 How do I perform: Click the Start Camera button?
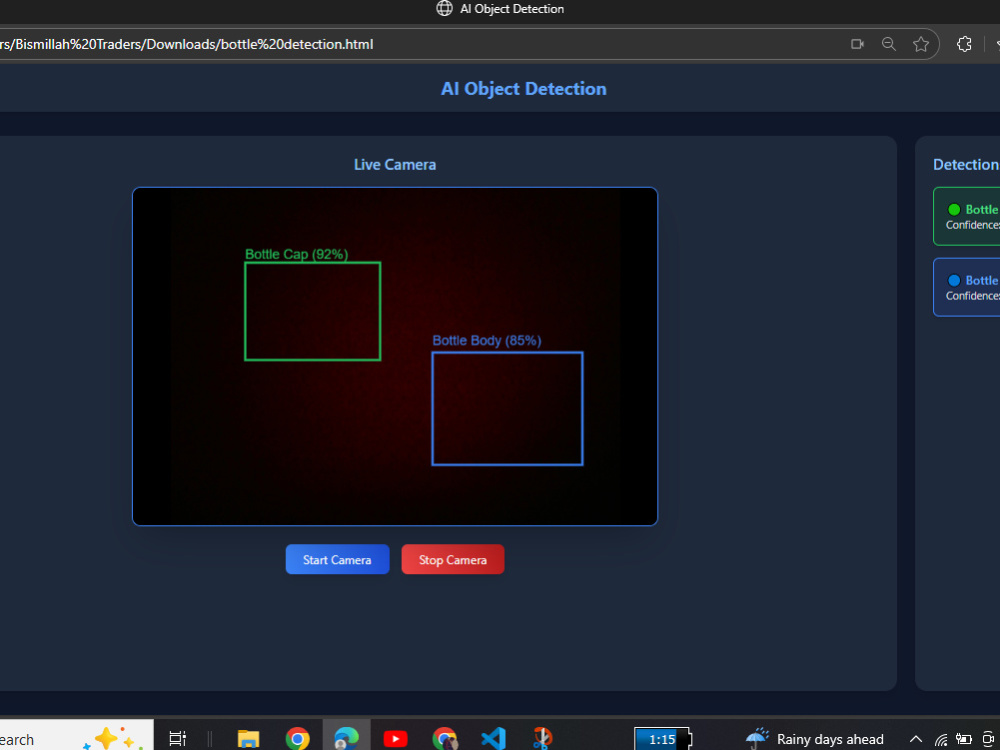tap(337, 559)
